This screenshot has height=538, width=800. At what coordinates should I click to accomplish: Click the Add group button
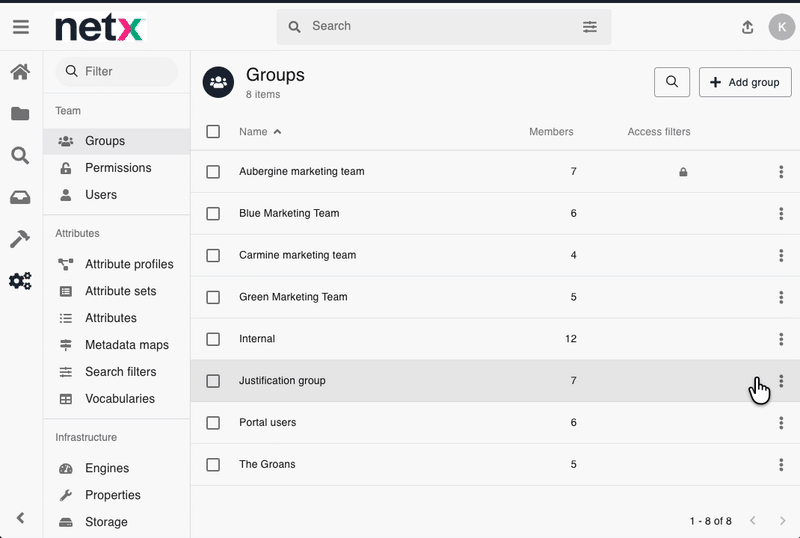pos(745,82)
